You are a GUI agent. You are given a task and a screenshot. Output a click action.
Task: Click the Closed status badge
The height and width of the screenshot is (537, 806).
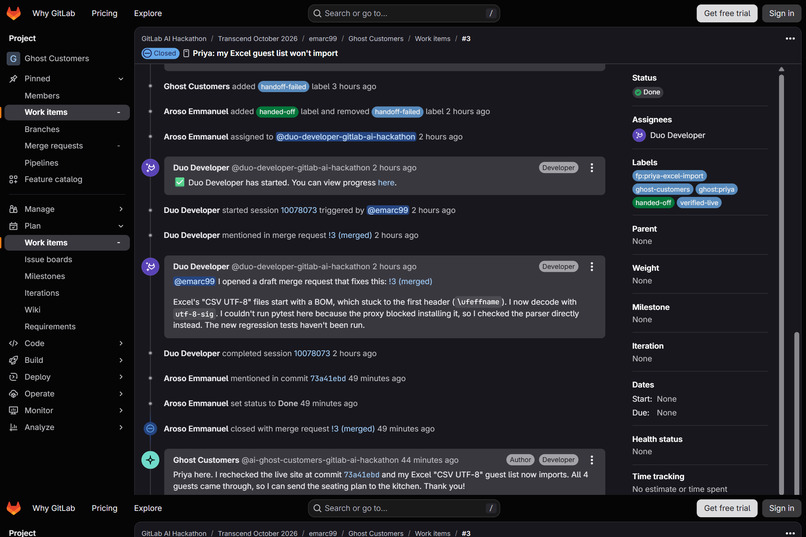[x=160, y=53]
